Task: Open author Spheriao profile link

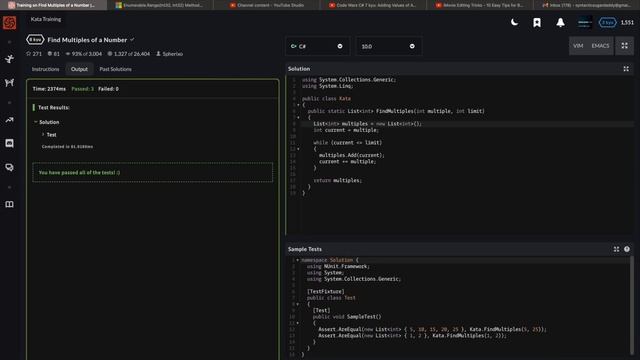Action: tap(170, 54)
